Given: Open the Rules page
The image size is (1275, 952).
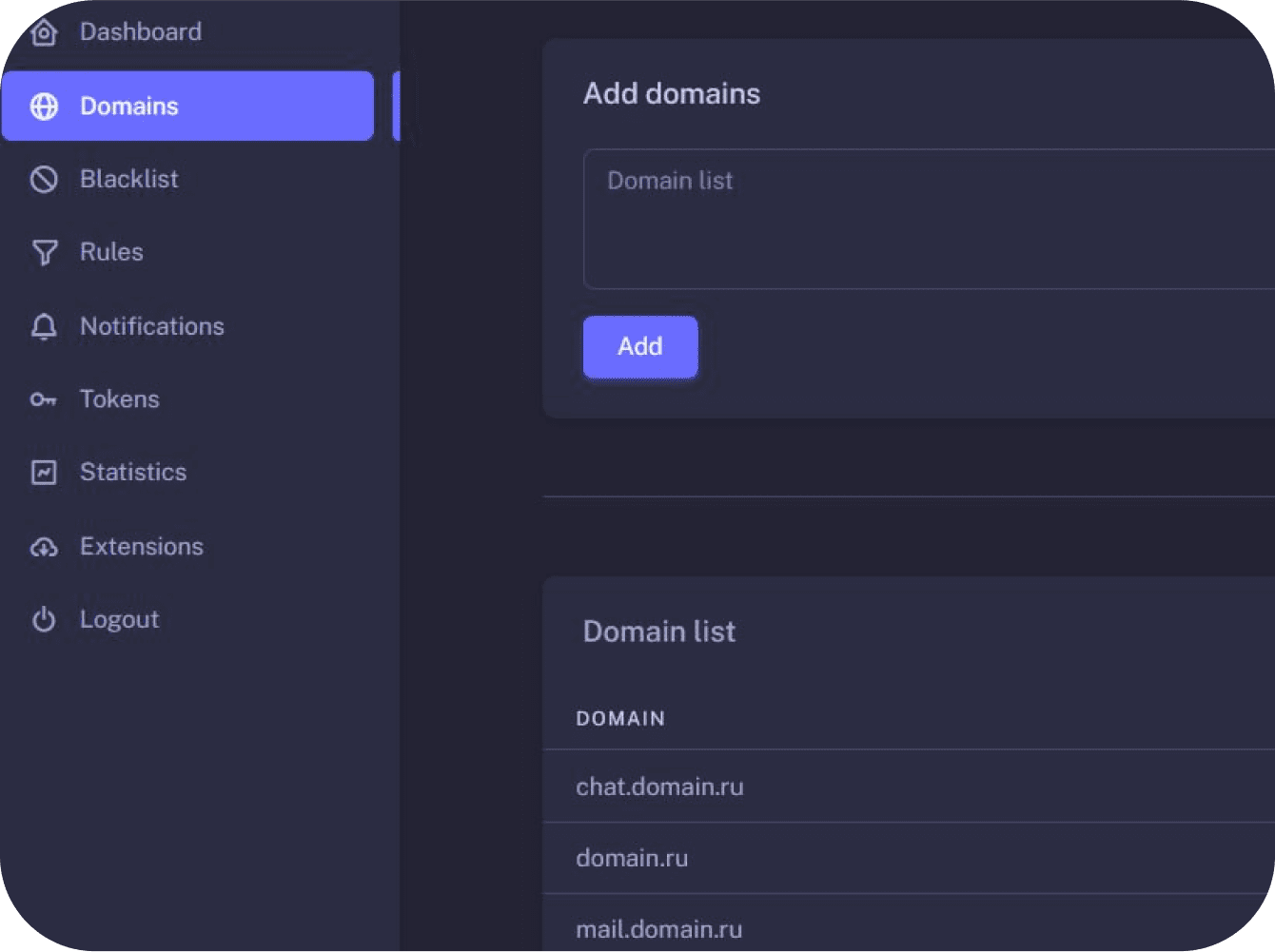Looking at the screenshot, I should pyautogui.click(x=111, y=252).
